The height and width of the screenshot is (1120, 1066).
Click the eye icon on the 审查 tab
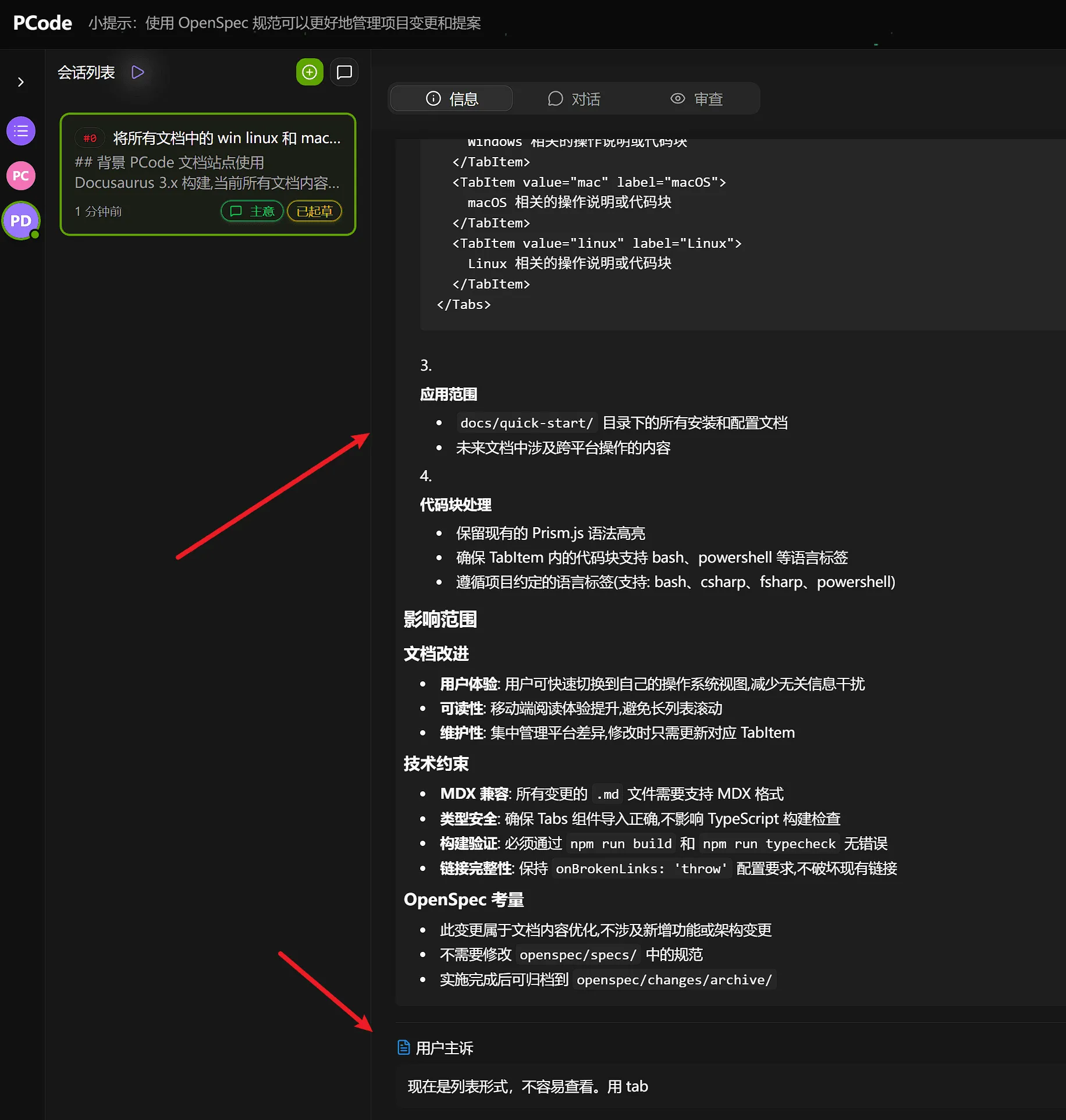(x=677, y=98)
